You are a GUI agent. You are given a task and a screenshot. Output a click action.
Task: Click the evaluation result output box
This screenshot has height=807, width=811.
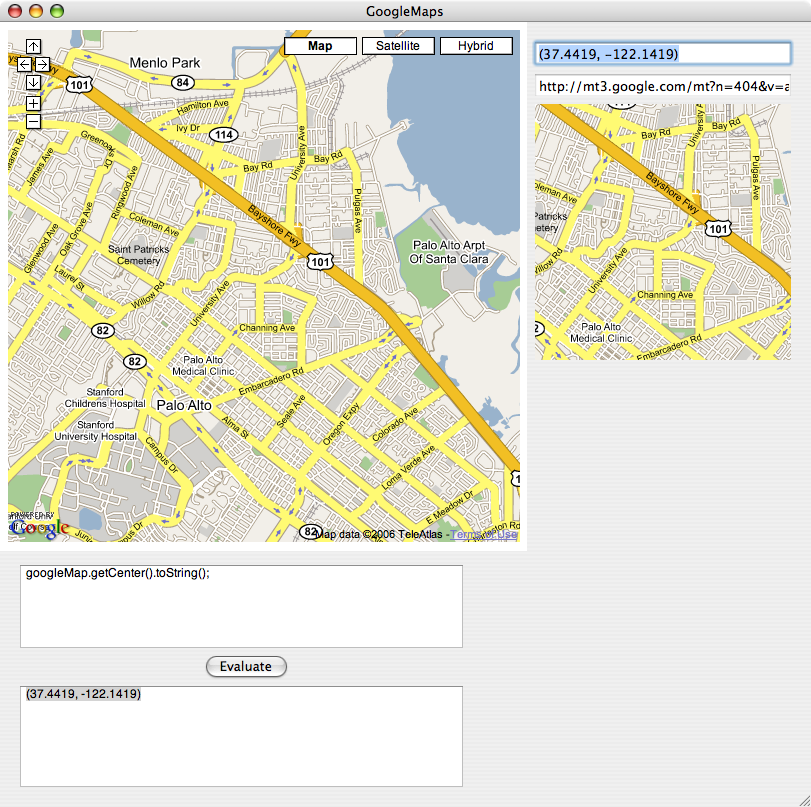(242, 737)
